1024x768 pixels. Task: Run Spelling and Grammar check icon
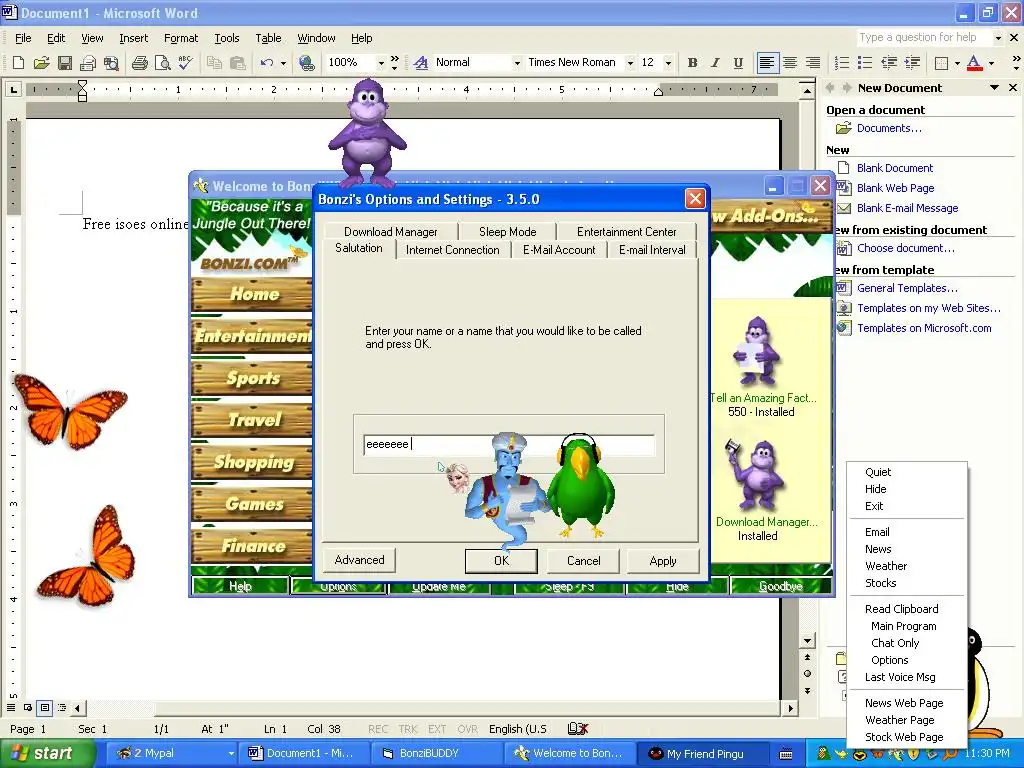pos(185,63)
